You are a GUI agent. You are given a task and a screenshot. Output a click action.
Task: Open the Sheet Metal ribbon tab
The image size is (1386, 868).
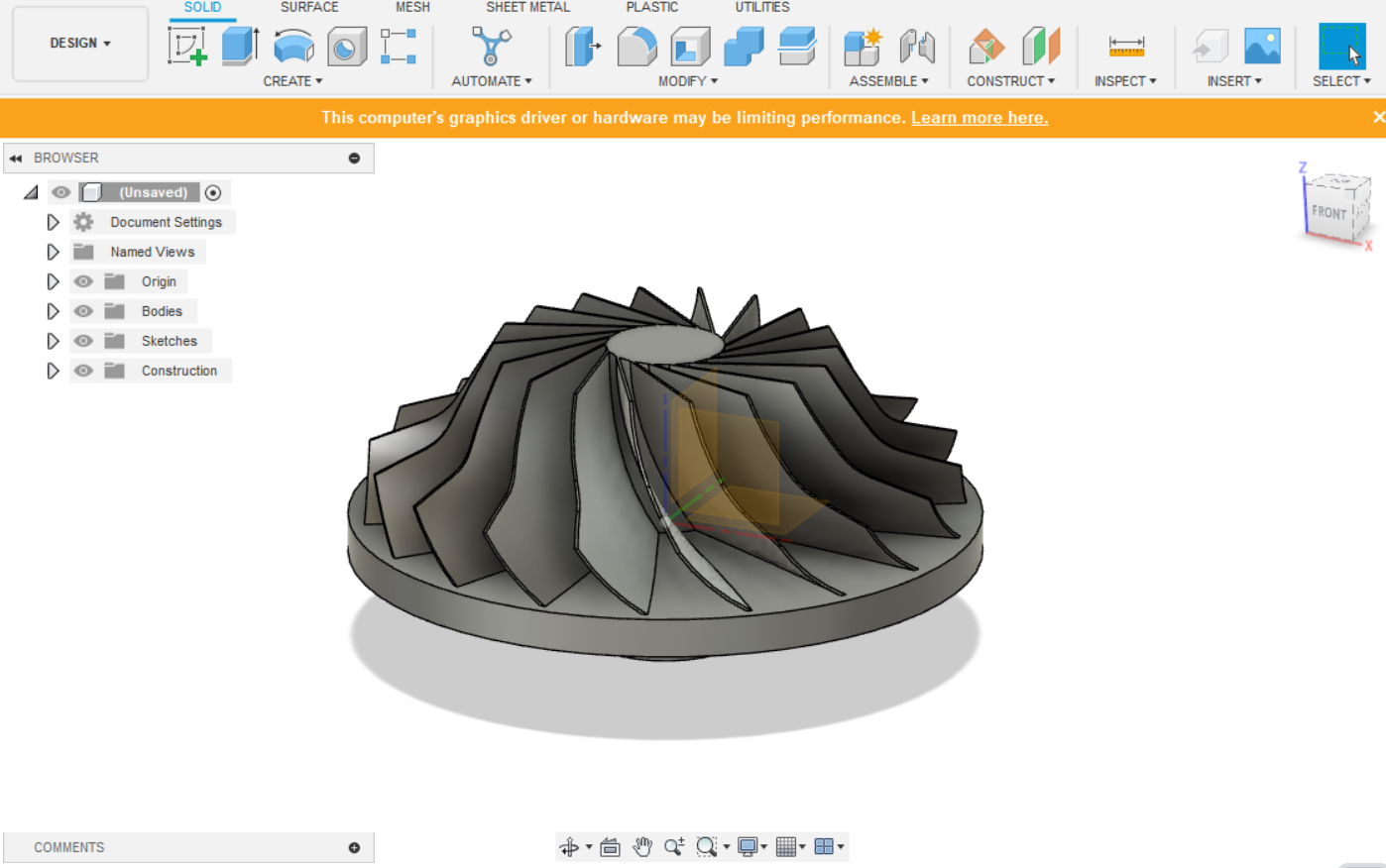(x=527, y=7)
